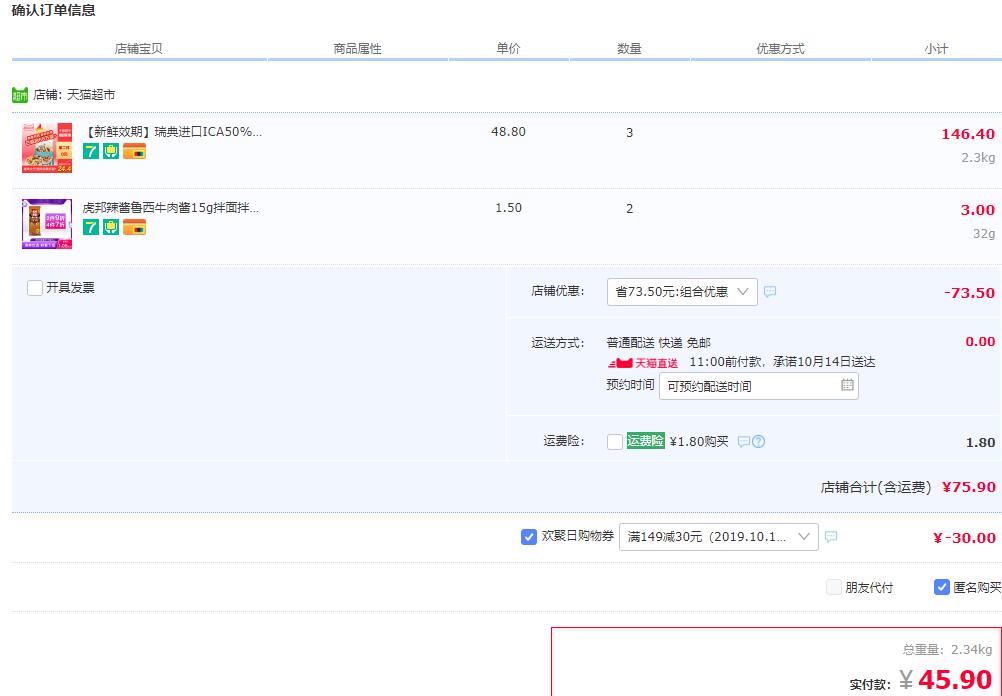Viewport: 1002px width, 696px height.
Task: Open the 省73.50元:组合优惠 dropdown
Action: 682,292
